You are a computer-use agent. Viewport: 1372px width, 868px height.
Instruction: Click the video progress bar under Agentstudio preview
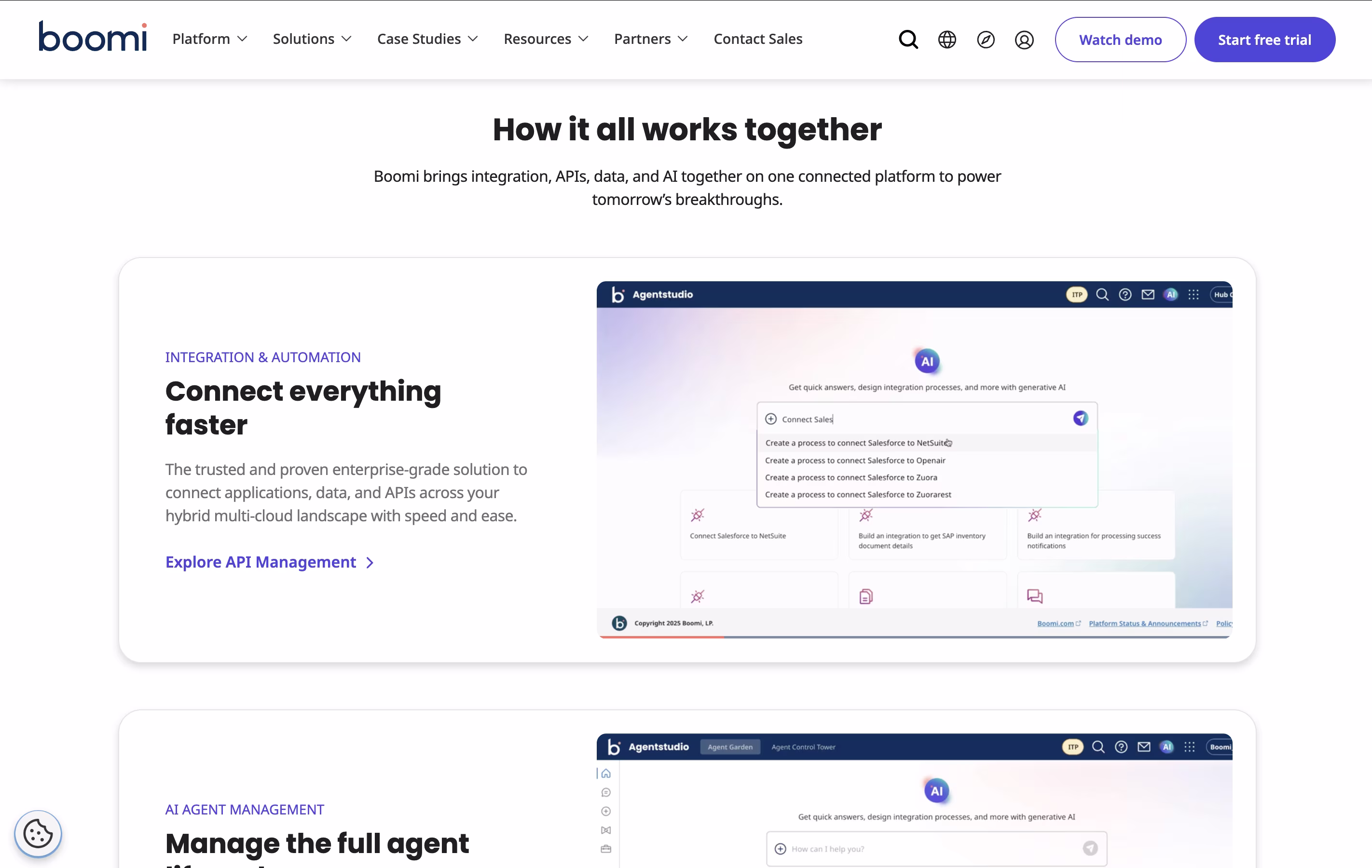tap(914, 637)
